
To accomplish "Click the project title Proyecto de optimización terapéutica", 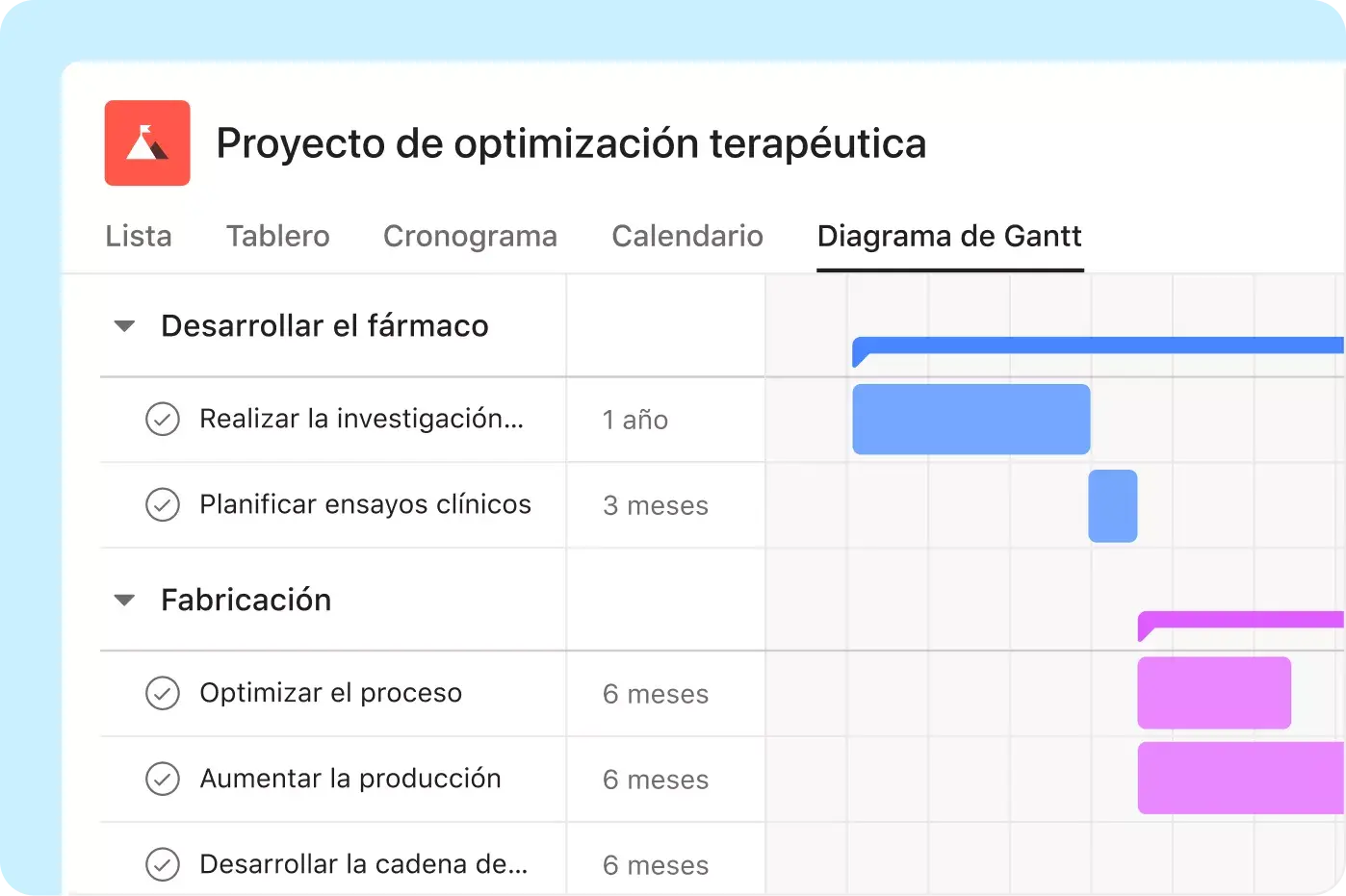I will click(571, 143).
